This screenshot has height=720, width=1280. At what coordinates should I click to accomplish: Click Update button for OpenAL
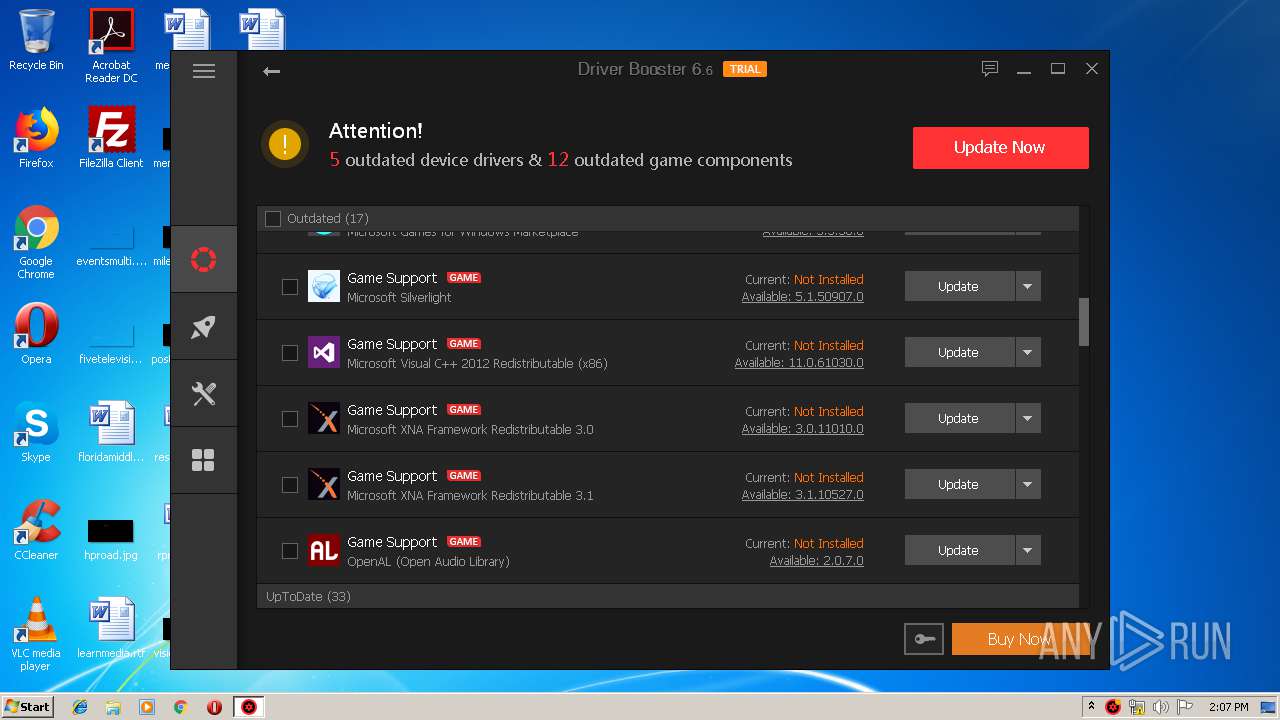click(x=959, y=550)
